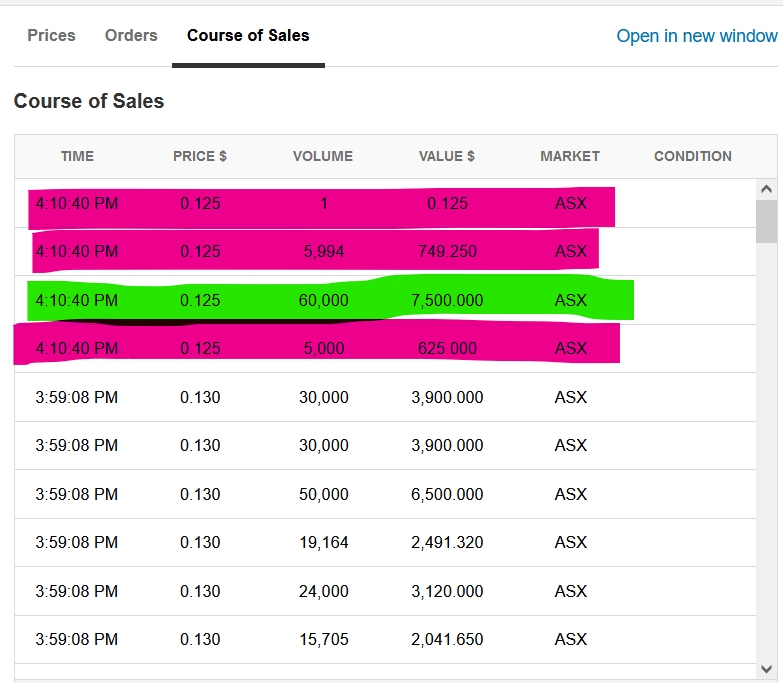783x683 pixels.
Task: Click the TIME column header
Action: tap(77, 156)
